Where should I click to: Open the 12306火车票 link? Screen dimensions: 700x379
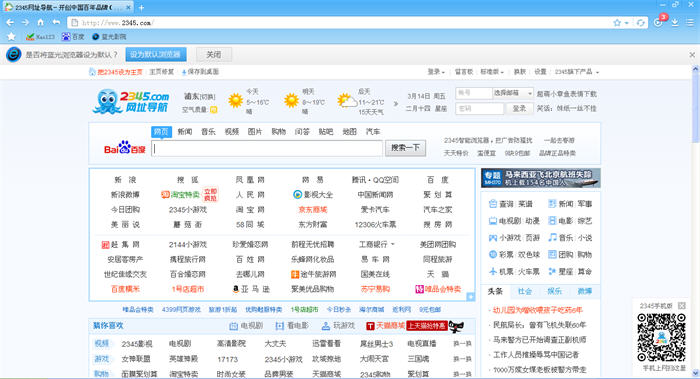(x=375, y=225)
